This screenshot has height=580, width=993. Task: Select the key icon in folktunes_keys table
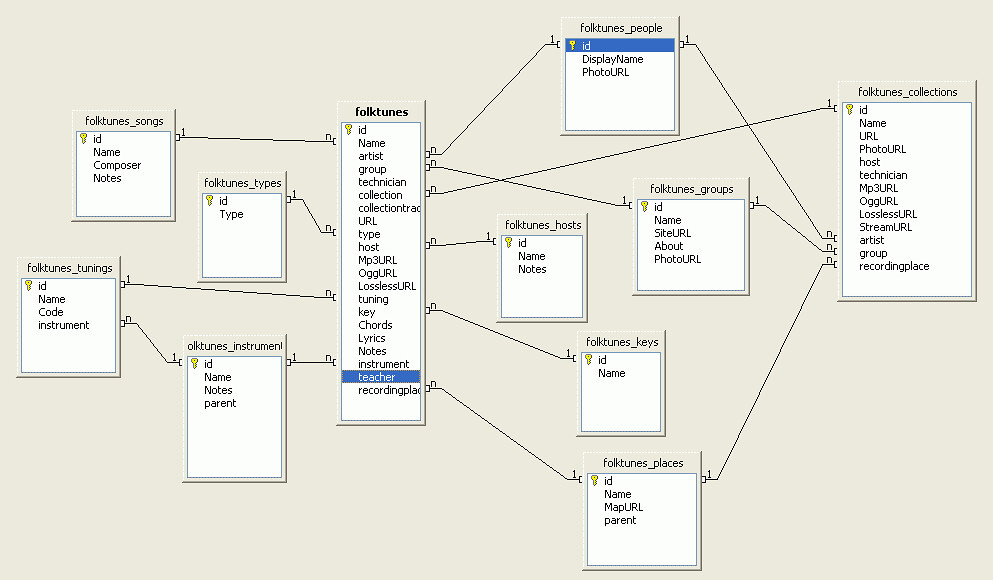tap(588, 360)
